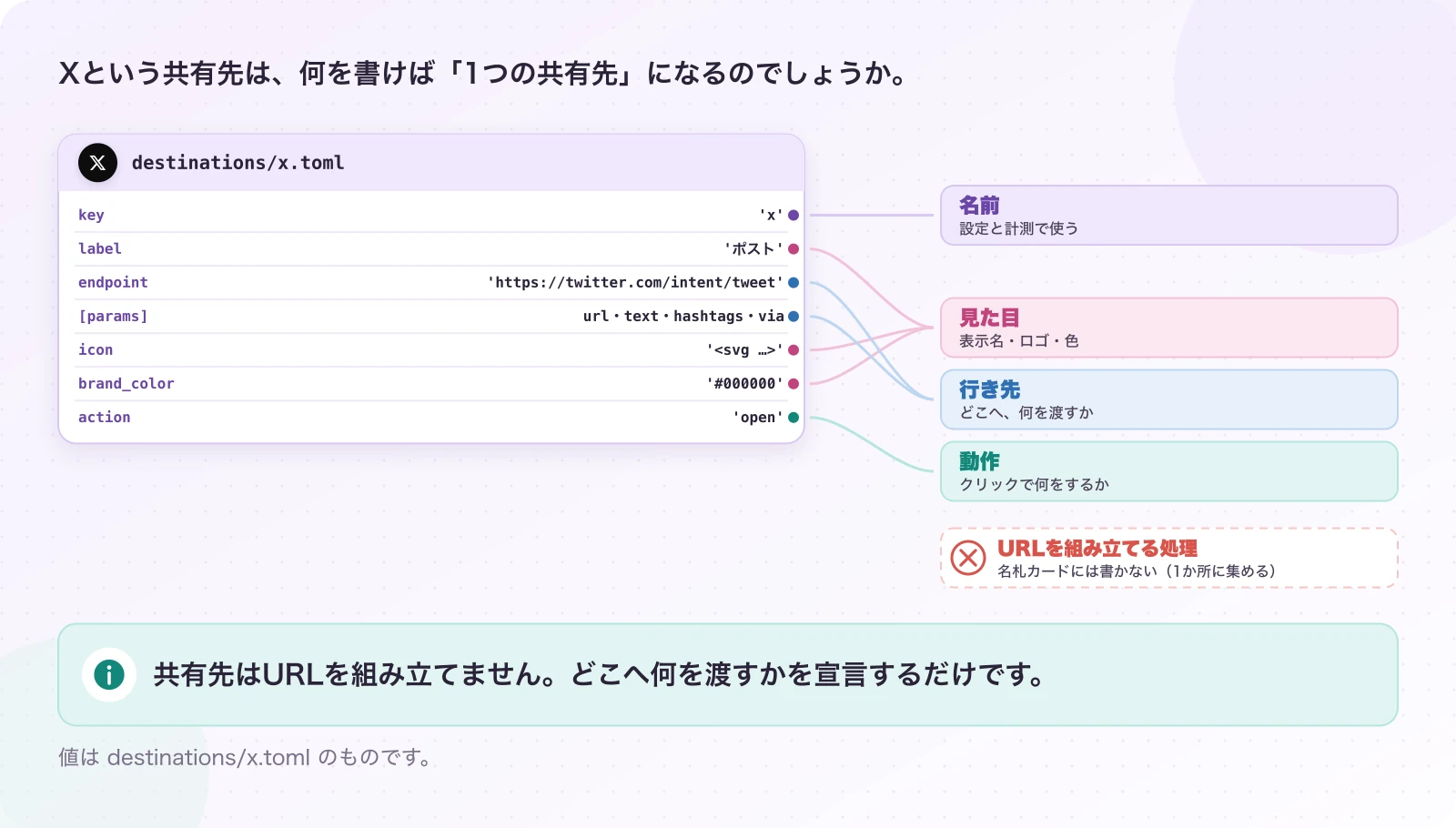Click the footnote 値は destinations/x.toml のものです
This screenshot has width=1456, height=828.
(x=246, y=758)
